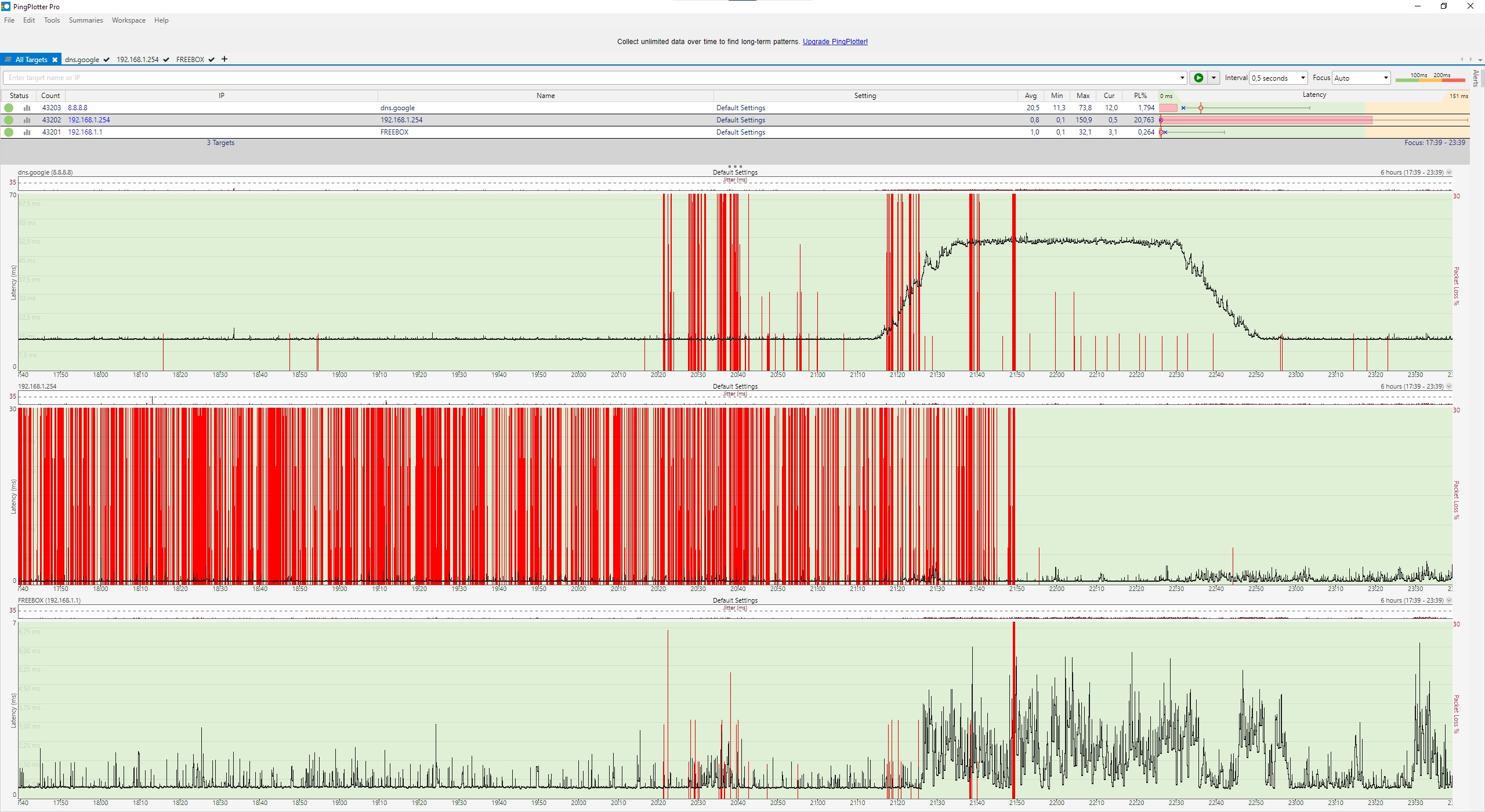Switch to the dns.google tab

pos(82,60)
